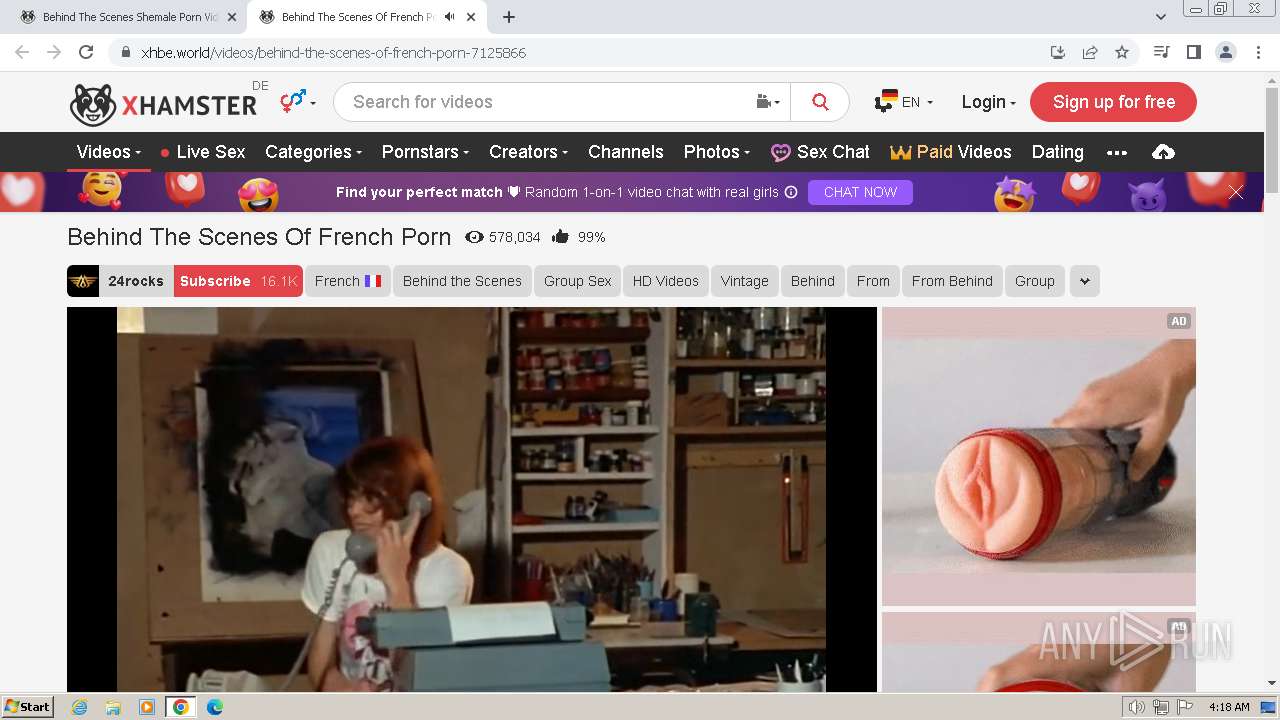The height and width of the screenshot is (720, 1280).
Task: Open a new browser tab with the plus
Action: click(x=509, y=17)
